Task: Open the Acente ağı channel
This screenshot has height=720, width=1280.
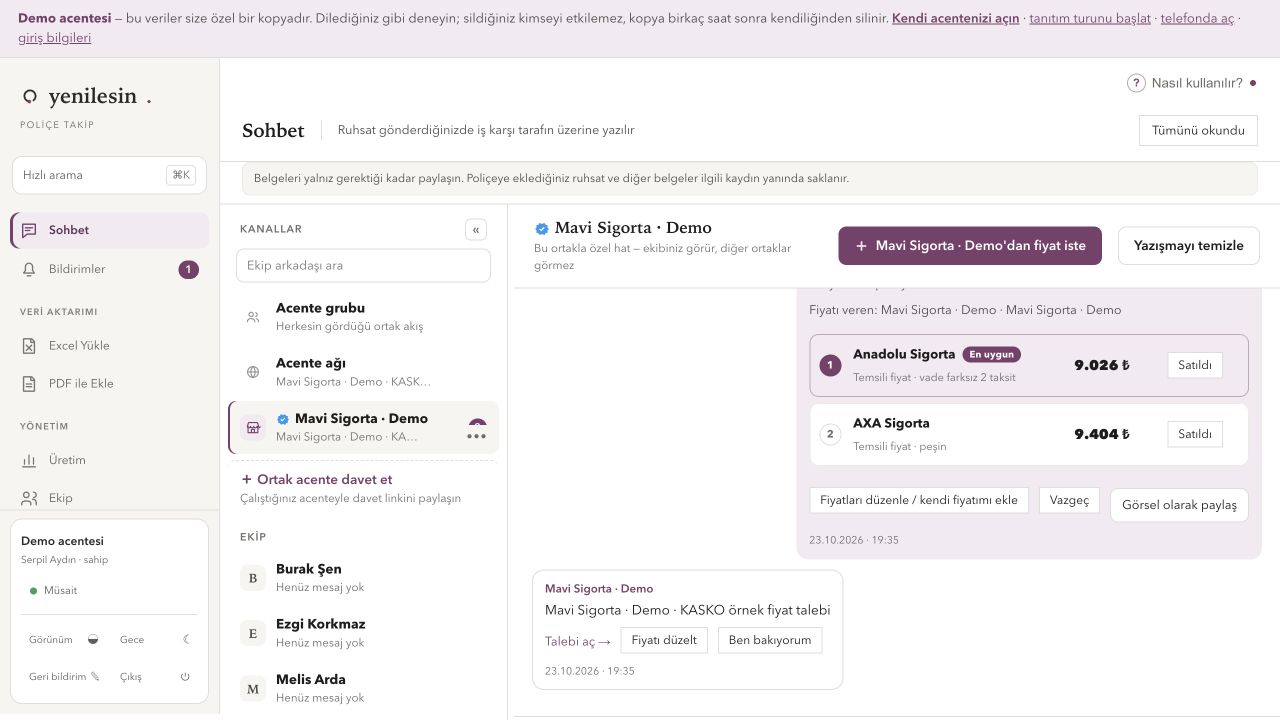Action: [364, 372]
